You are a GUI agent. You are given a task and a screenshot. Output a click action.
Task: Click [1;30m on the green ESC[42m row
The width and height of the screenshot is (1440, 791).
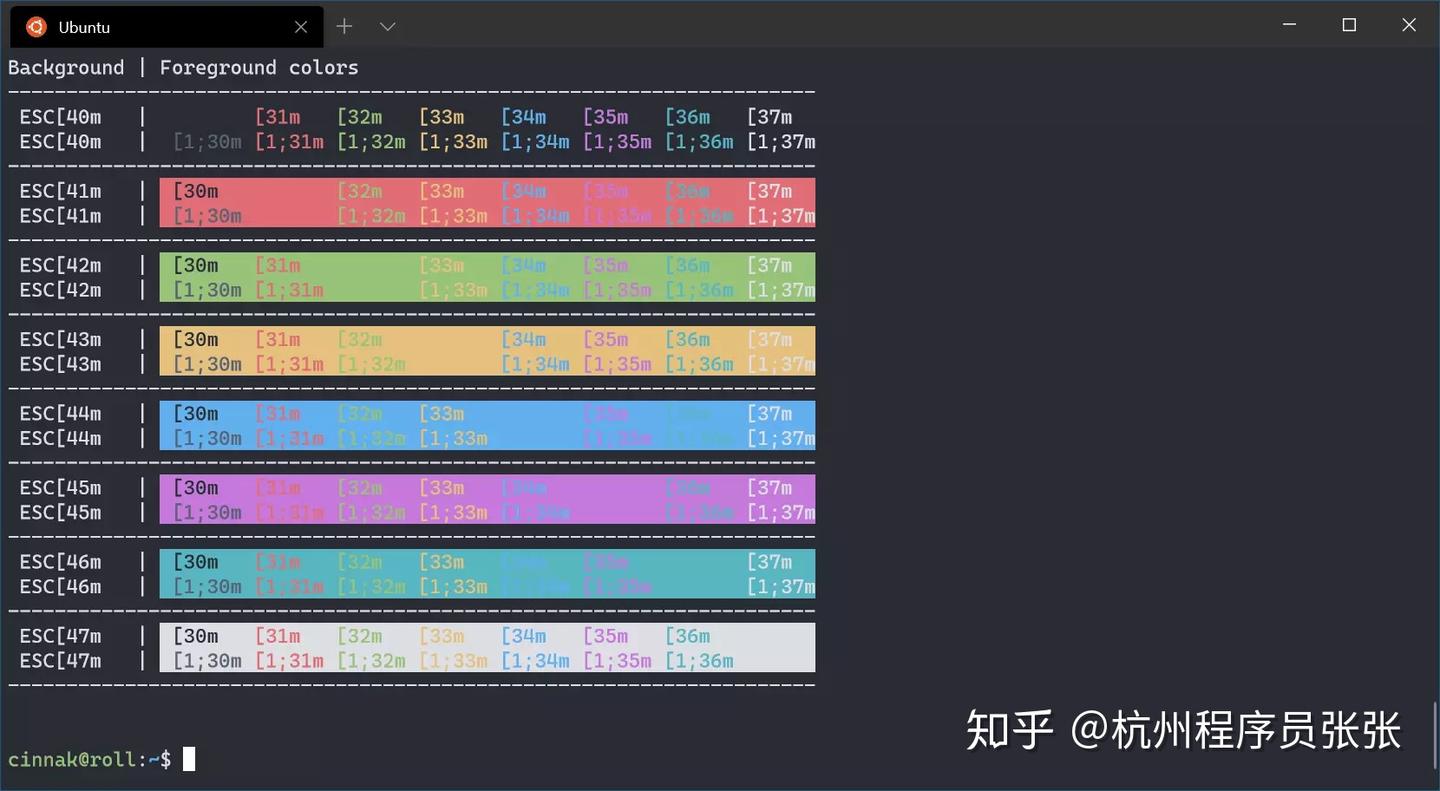(207, 290)
